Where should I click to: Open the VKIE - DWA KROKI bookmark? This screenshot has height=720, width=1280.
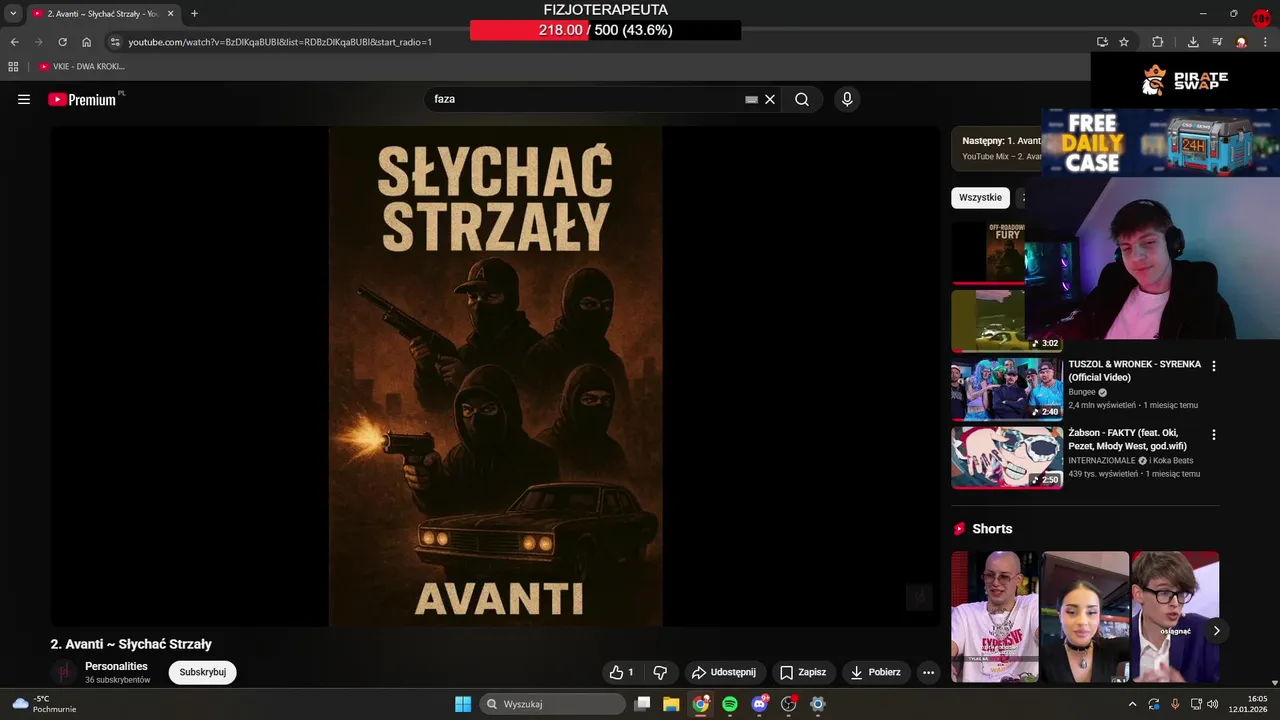point(82,66)
